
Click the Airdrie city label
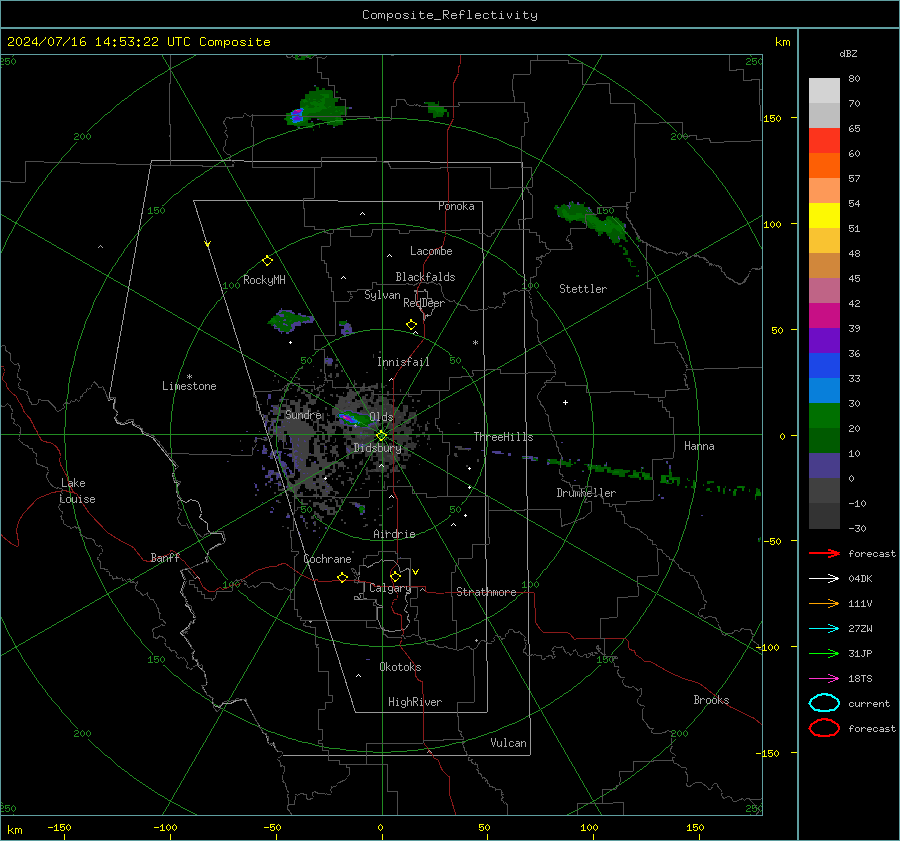394,534
